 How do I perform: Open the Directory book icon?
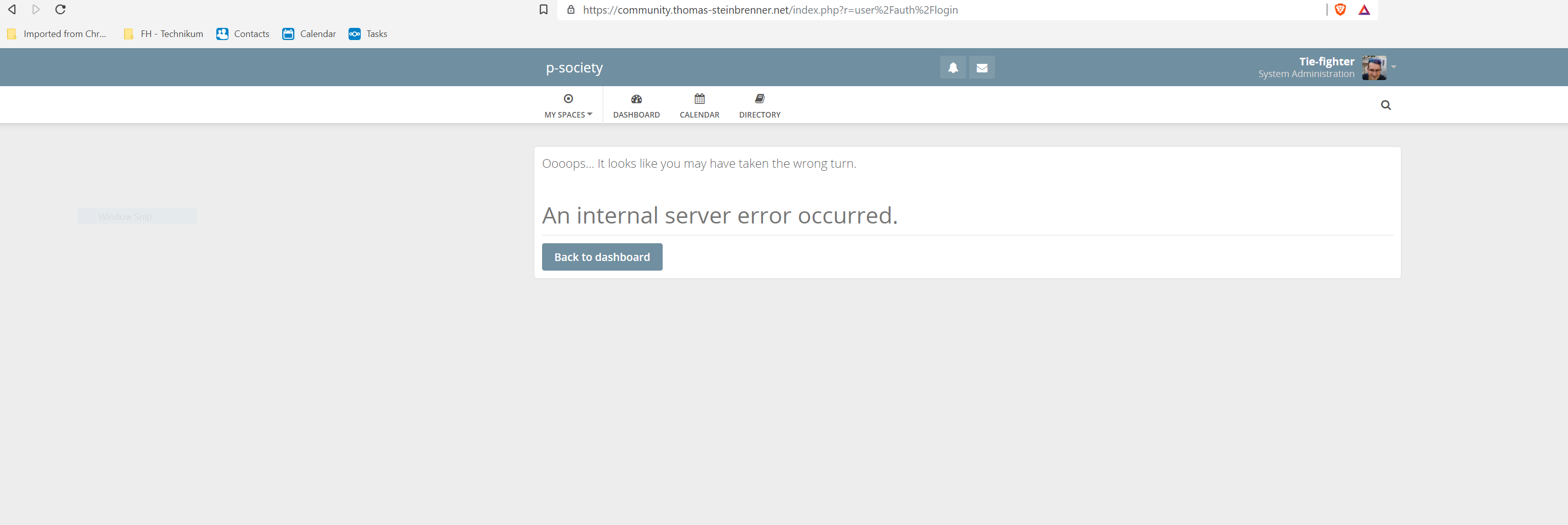(x=759, y=98)
